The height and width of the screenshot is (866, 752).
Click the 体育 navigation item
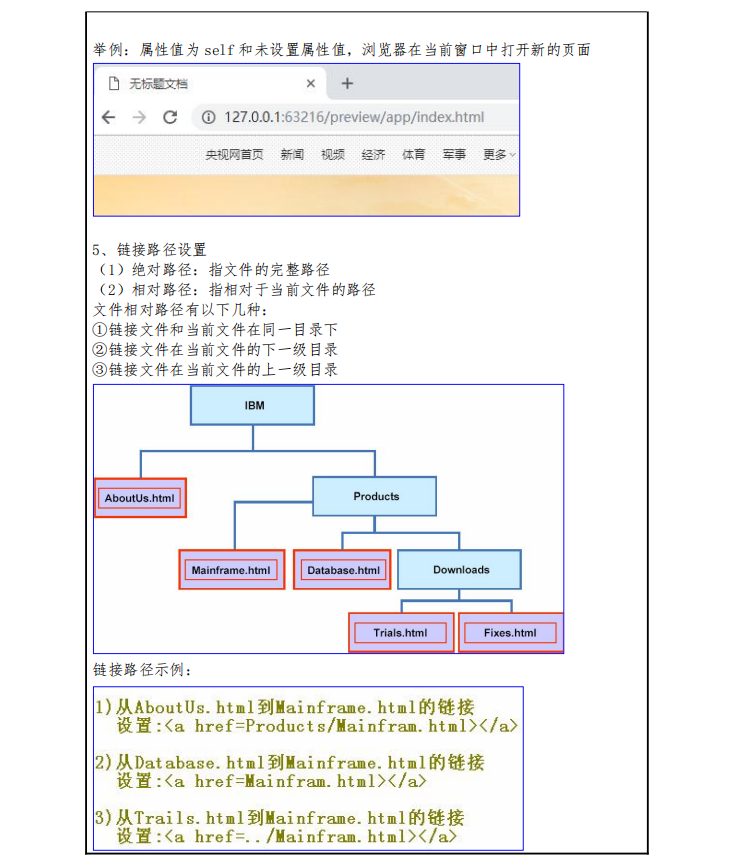413,155
